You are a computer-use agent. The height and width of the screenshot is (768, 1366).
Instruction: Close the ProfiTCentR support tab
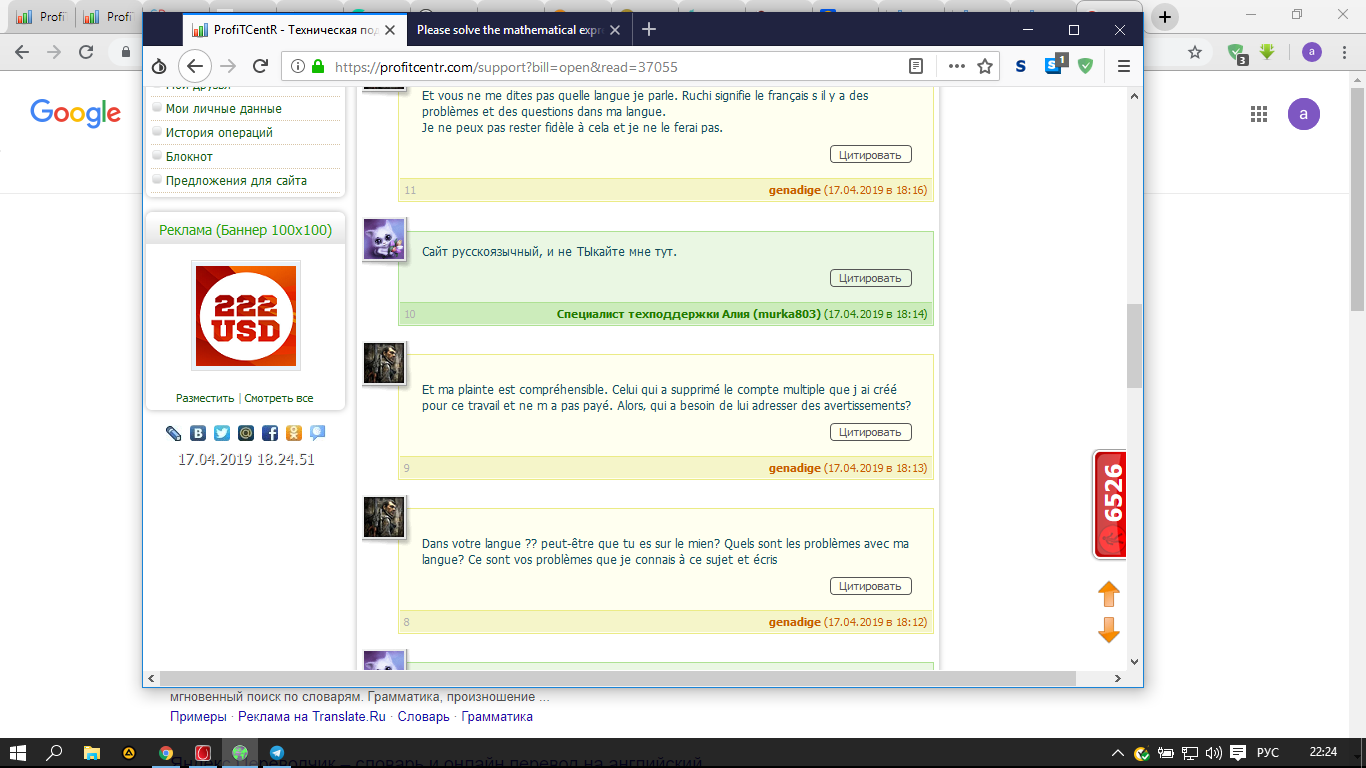(x=390, y=30)
